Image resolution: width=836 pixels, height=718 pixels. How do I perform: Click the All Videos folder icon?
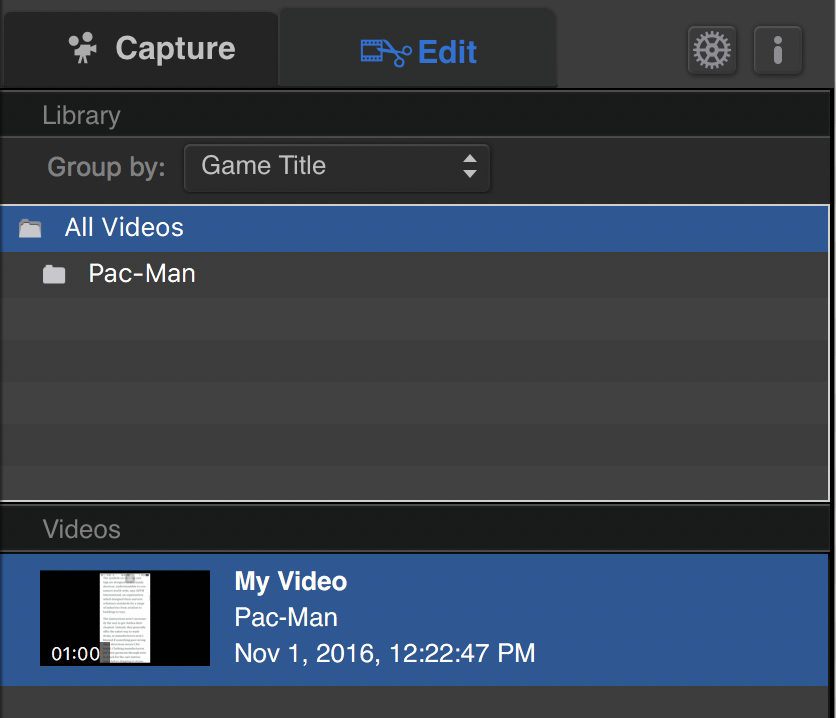(29, 227)
